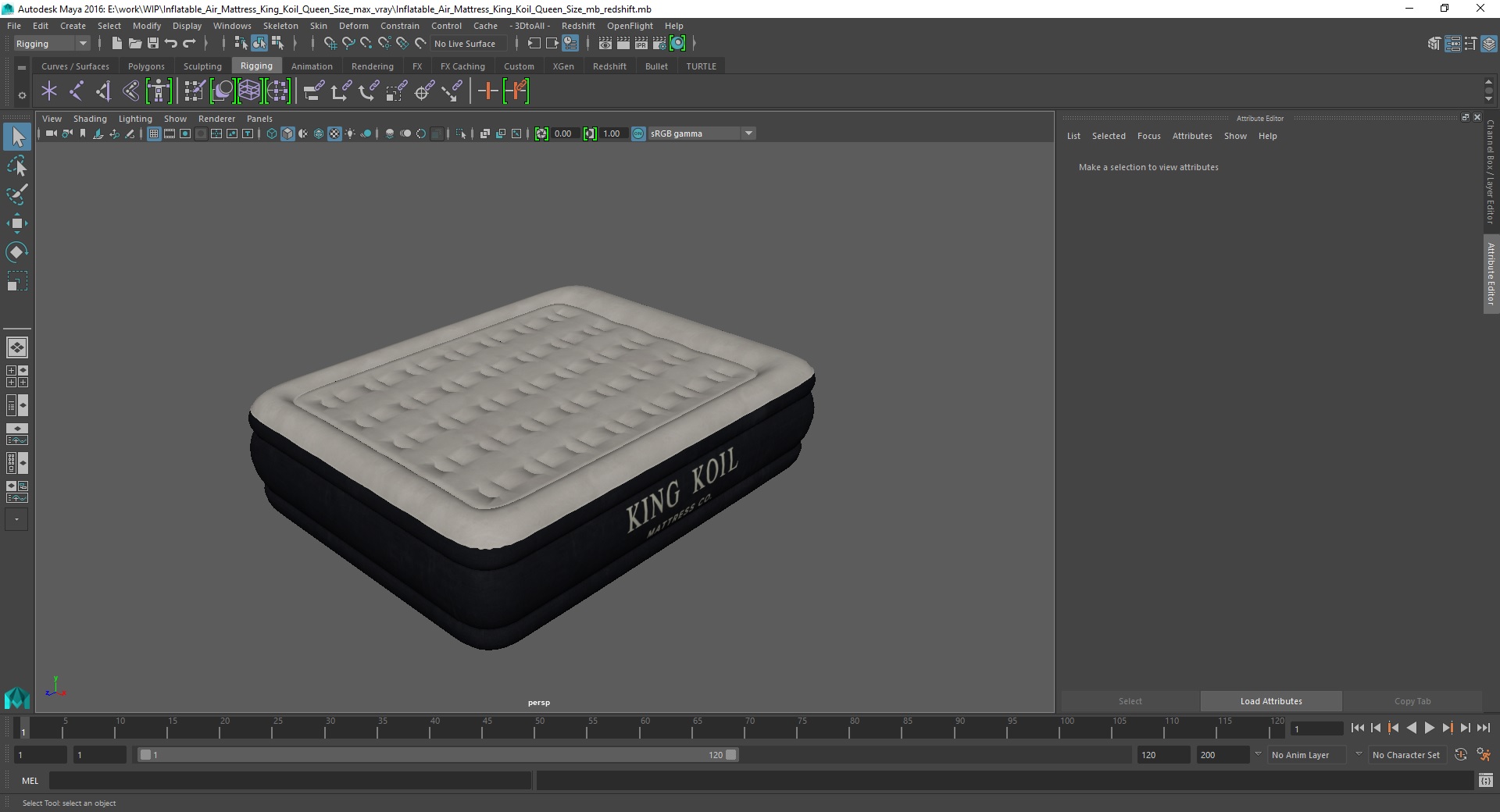The width and height of the screenshot is (1500, 812).
Task: Click the Create Cluster shelf icon
Action: 277,91
